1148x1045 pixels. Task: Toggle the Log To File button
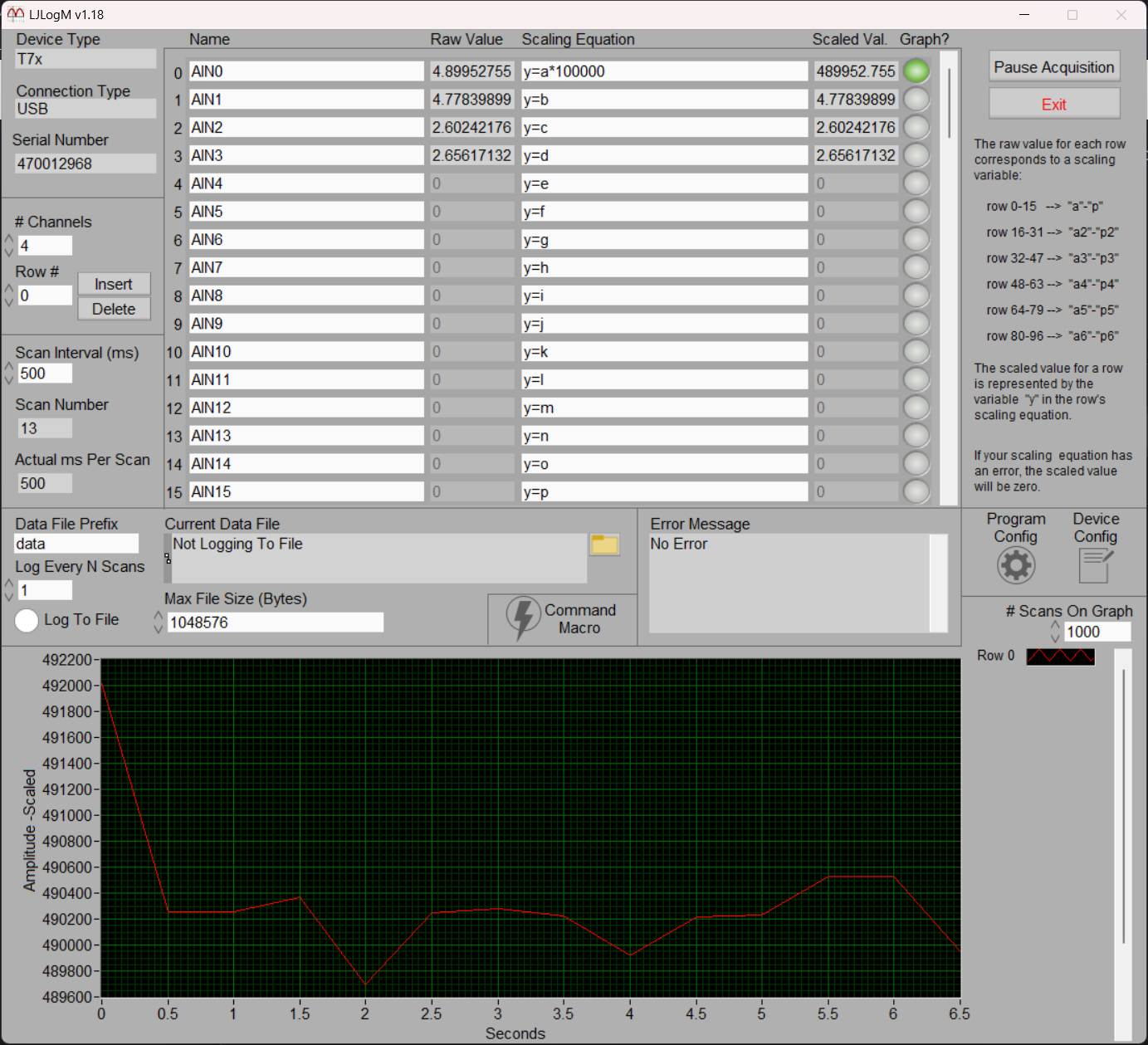pyautogui.click(x=27, y=620)
